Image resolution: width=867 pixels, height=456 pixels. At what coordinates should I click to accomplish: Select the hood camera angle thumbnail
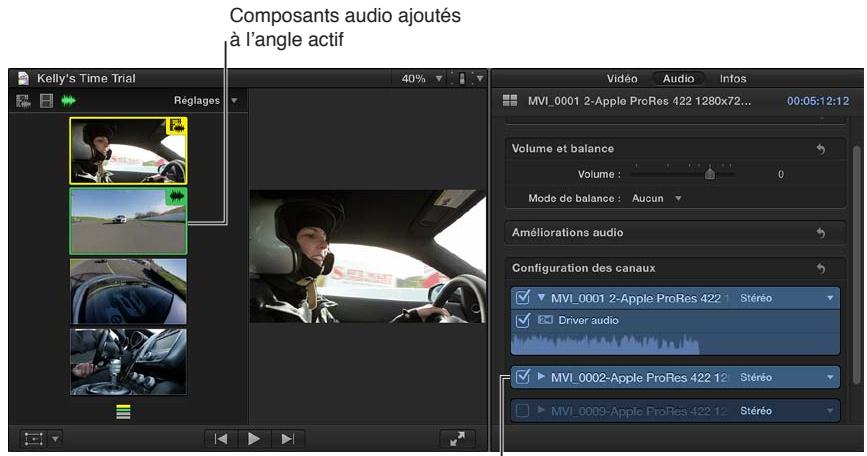coord(128,291)
